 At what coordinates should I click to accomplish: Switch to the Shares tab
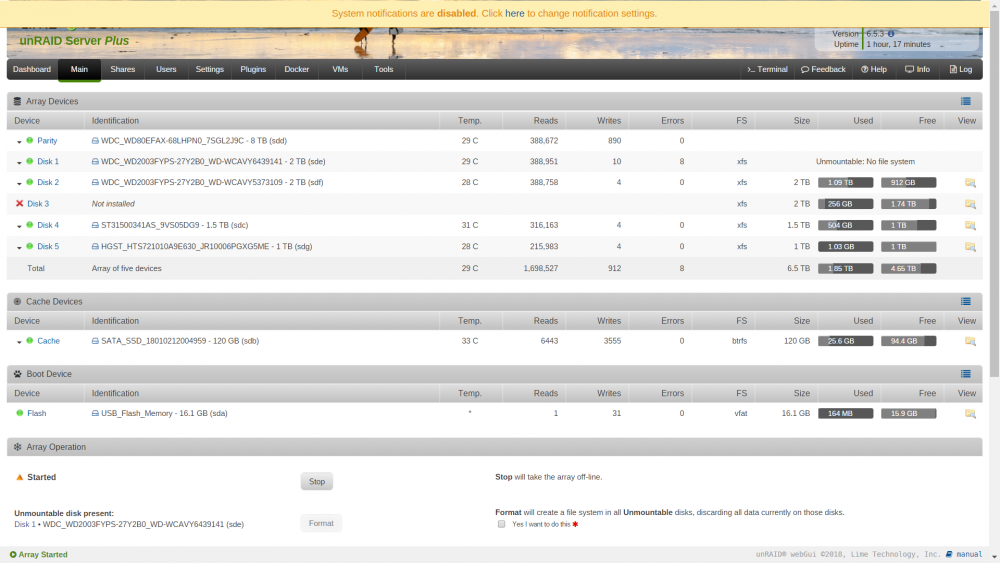pos(122,69)
